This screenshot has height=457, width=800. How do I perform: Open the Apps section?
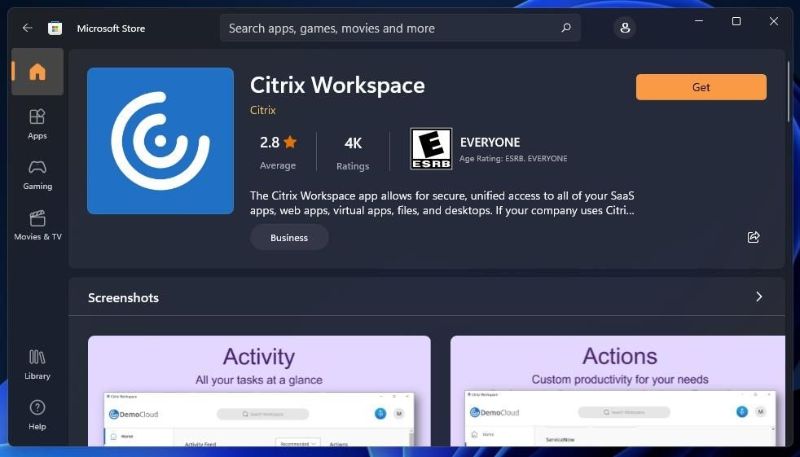[x=37, y=124]
